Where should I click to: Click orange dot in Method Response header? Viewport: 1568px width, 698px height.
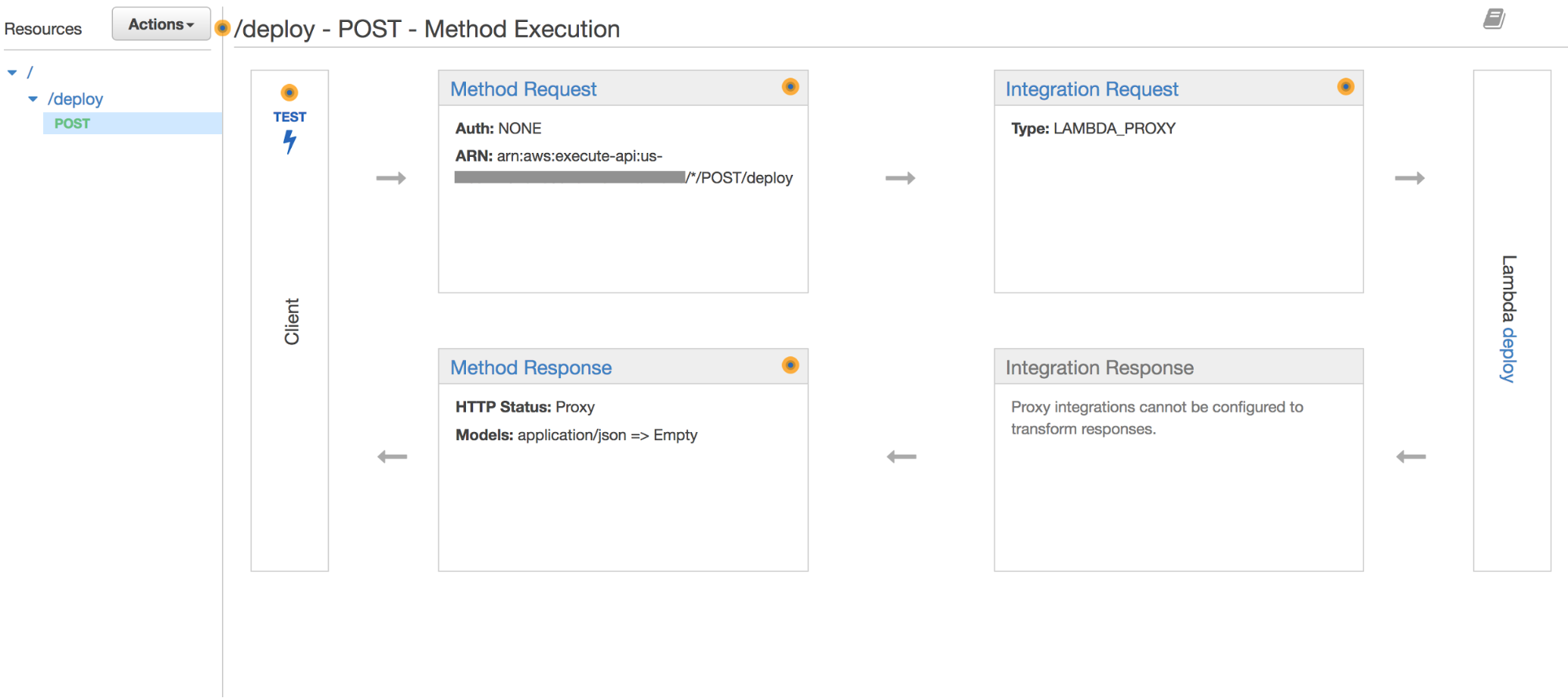coord(791,365)
